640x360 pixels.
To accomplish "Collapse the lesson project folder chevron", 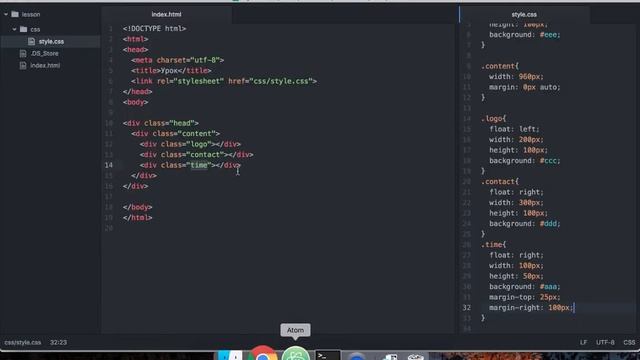I will click(x=6, y=14).
